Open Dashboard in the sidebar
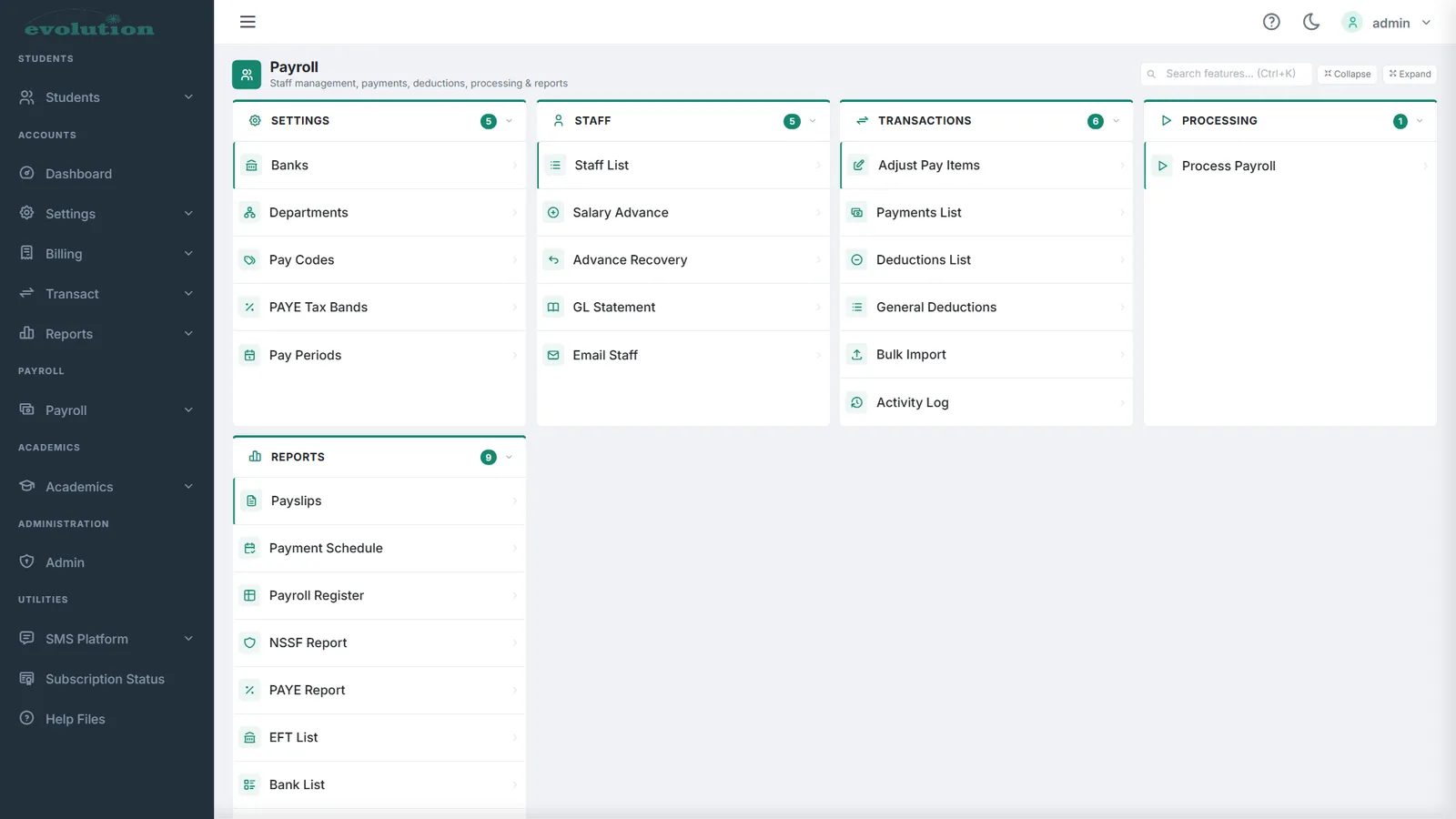 (x=106, y=174)
